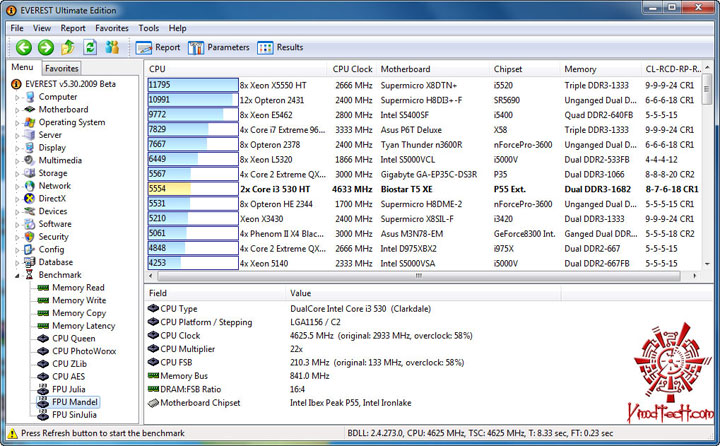Show benchmark Results from toolbar
Screen dimensions: 720x446
[280, 47]
